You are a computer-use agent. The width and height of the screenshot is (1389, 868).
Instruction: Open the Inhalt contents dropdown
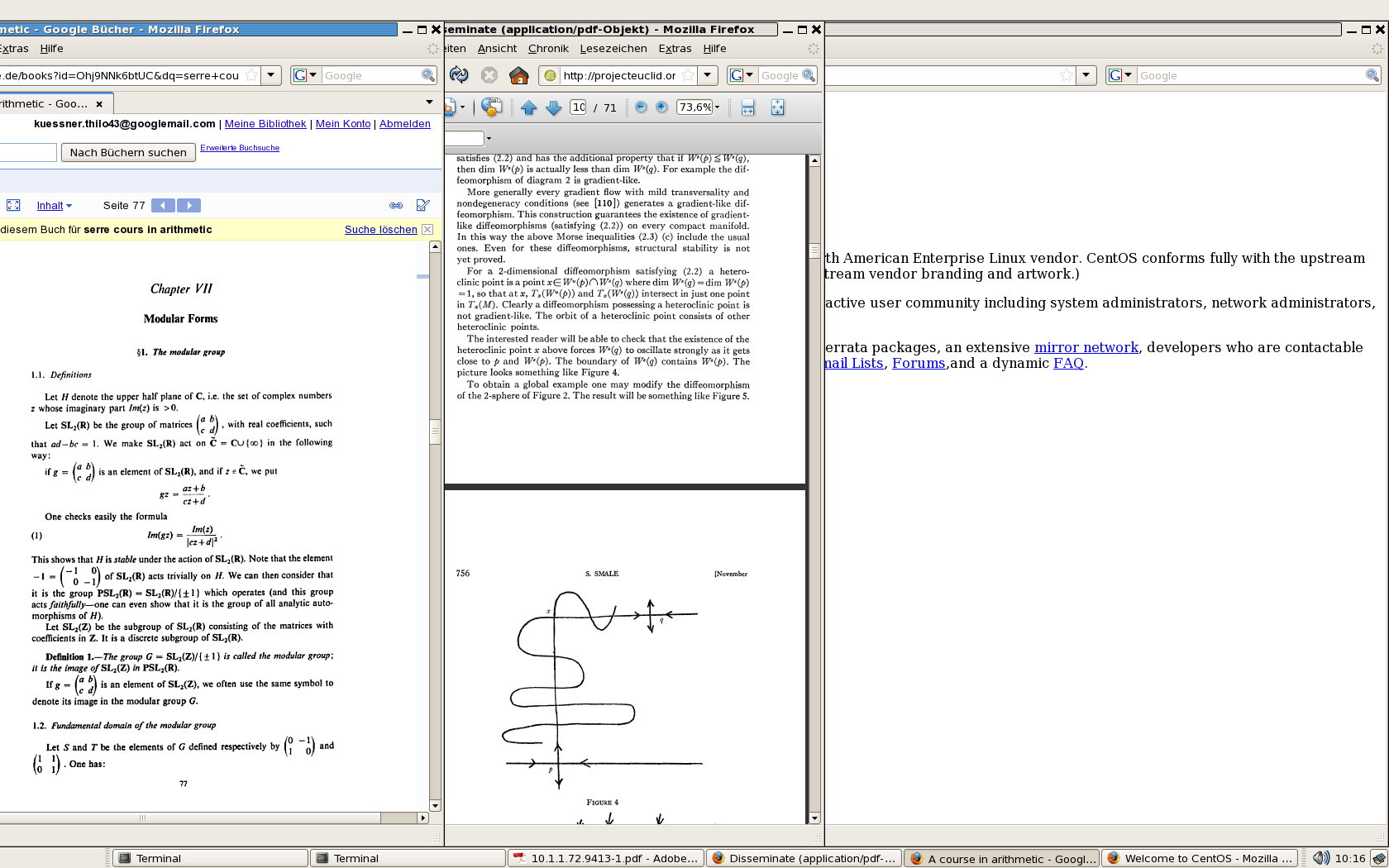[x=55, y=206]
